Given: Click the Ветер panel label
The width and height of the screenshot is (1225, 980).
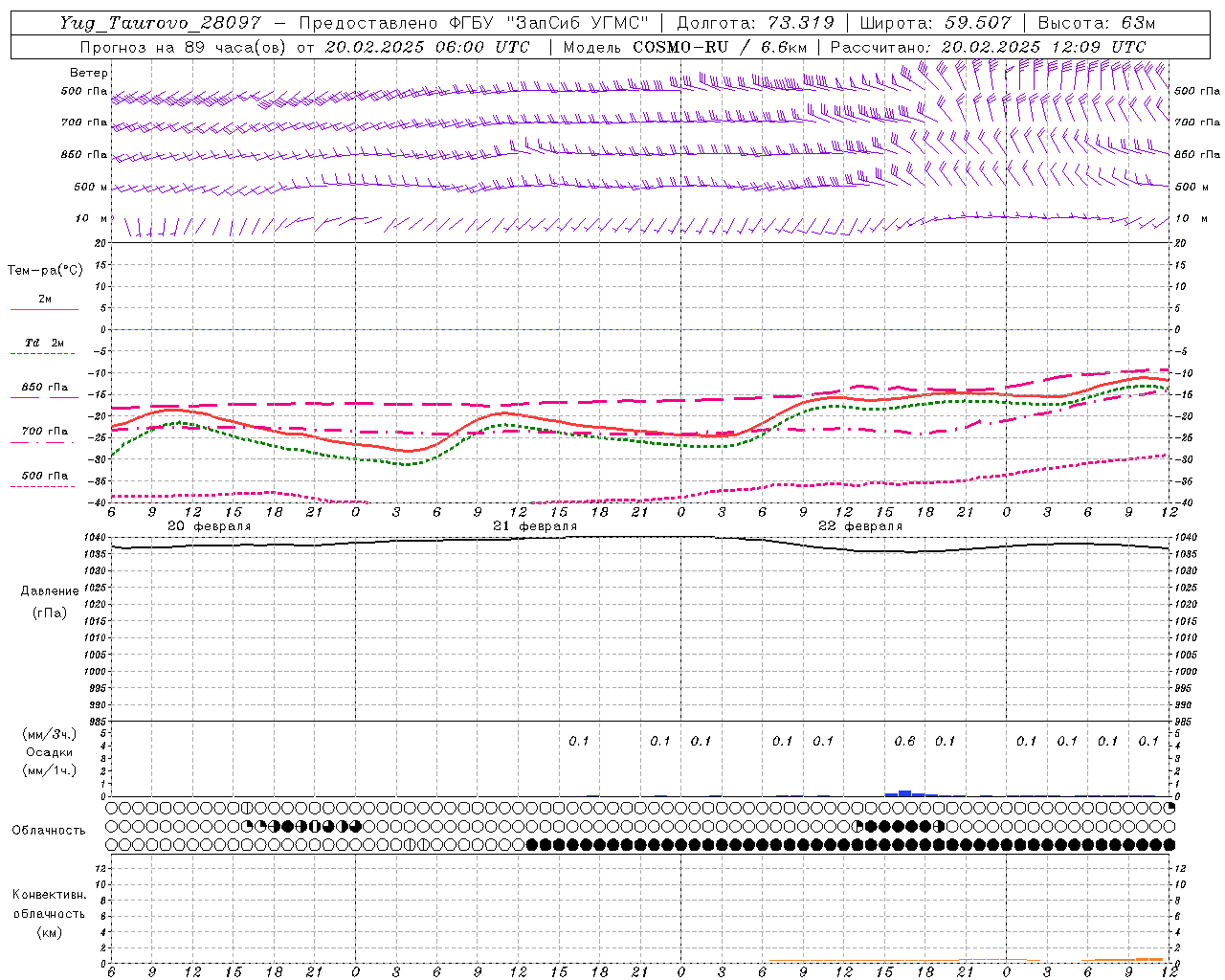Looking at the screenshot, I should [89, 73].
